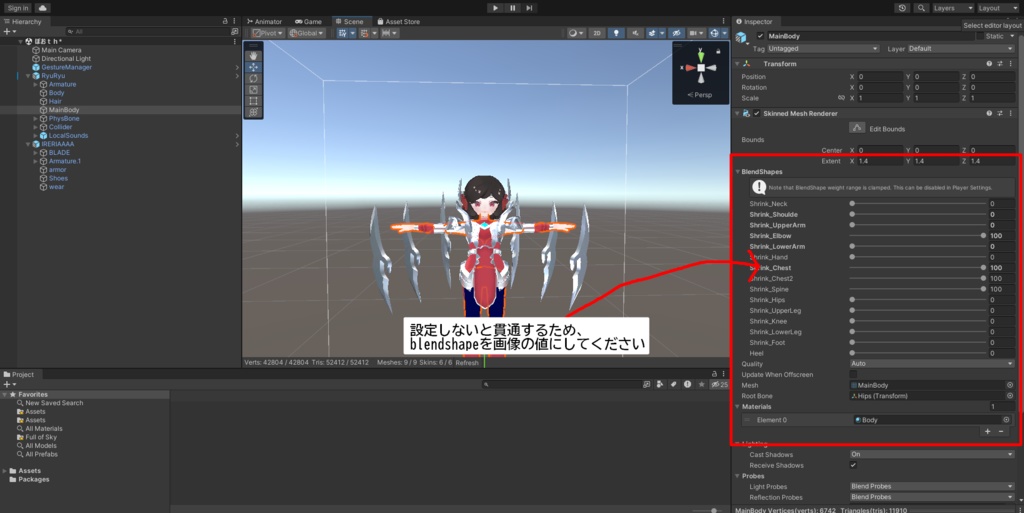This screenshot has height=513, width=1024.
Task: Collapse the RyuRyu object in Hierarchy
Action: tap(28, 76)
